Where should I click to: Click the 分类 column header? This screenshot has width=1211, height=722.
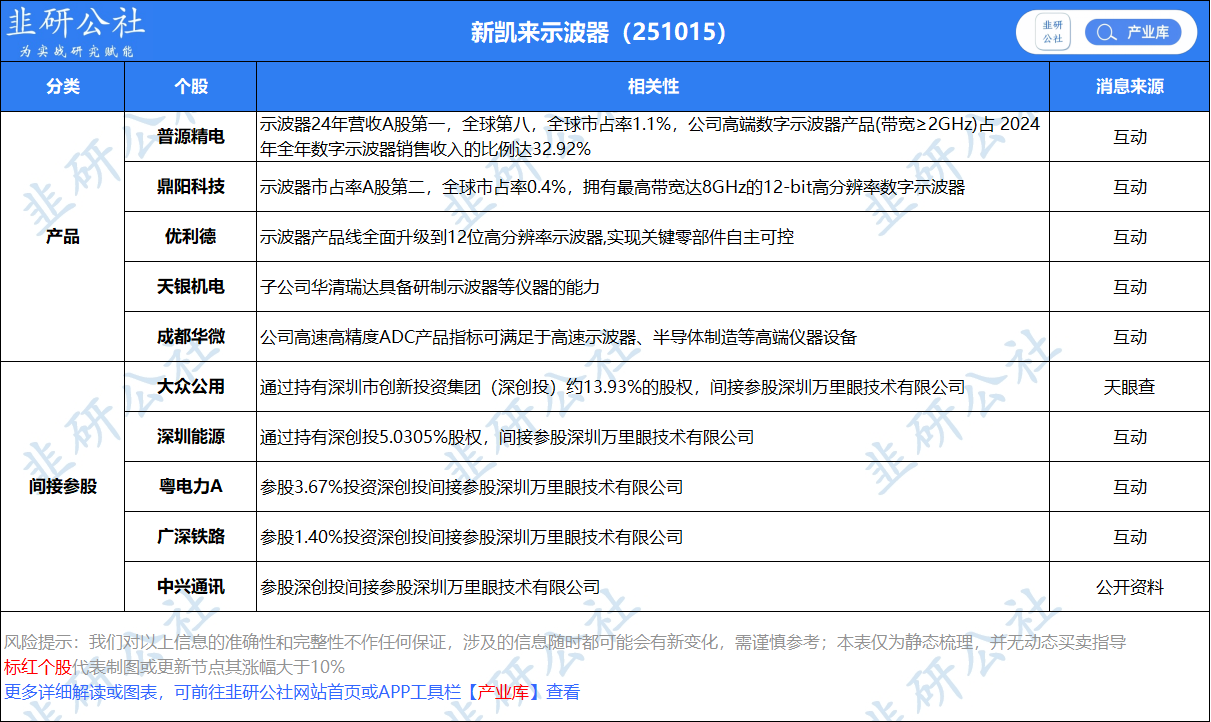(62, 87)
